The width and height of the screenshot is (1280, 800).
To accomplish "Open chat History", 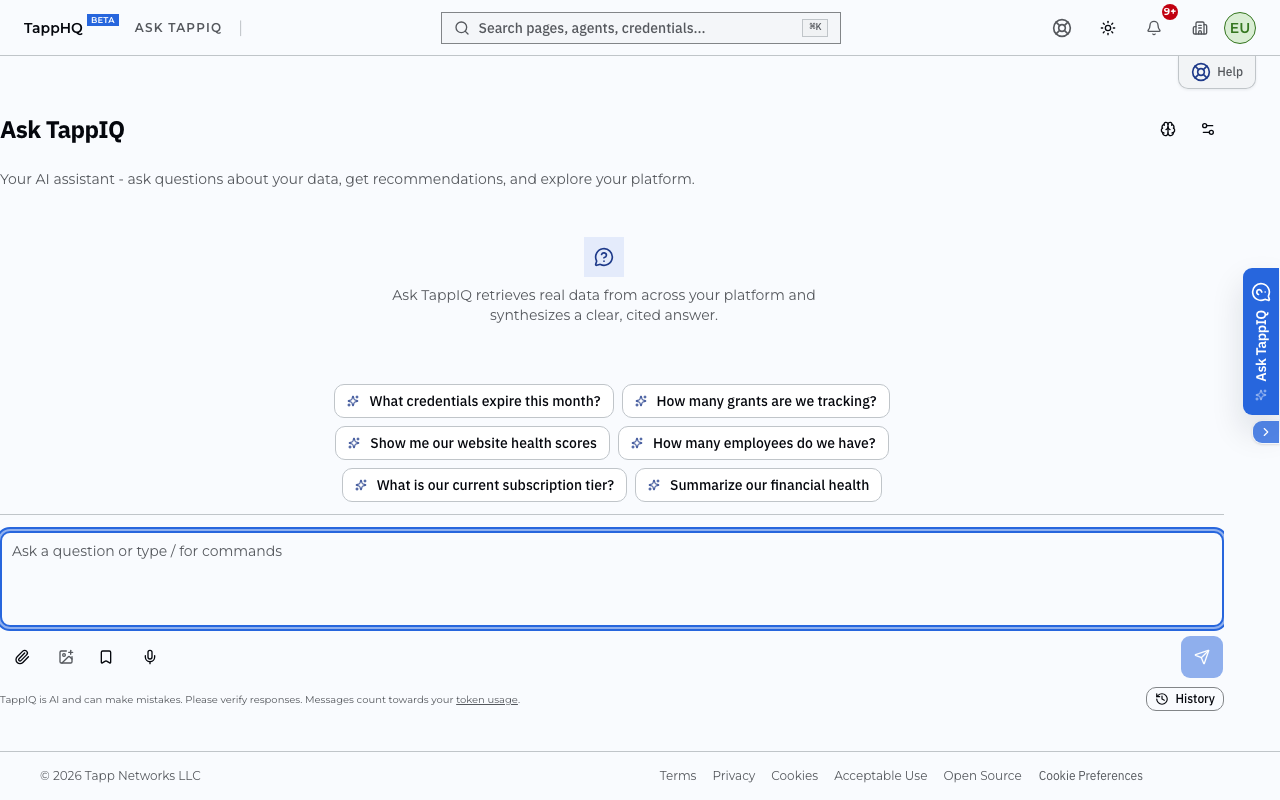I will click(x=1185, y=699).
